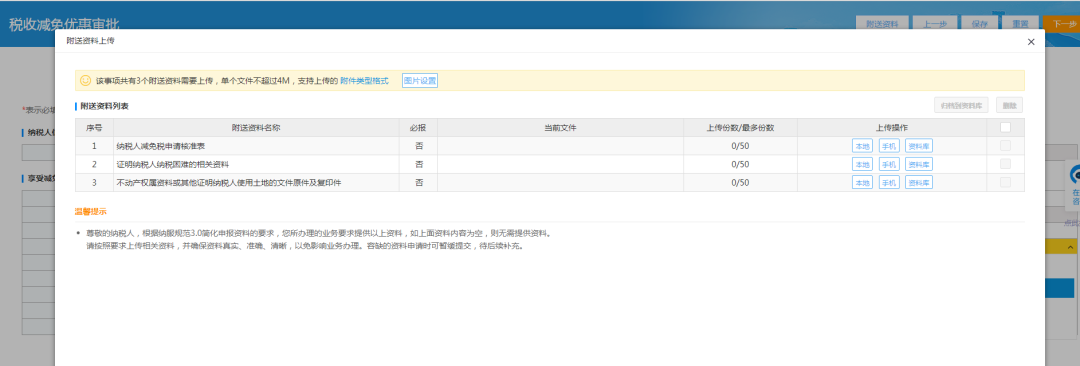
Task: Click the 附送资料名称 column header
Action: [x=256, y=128]
